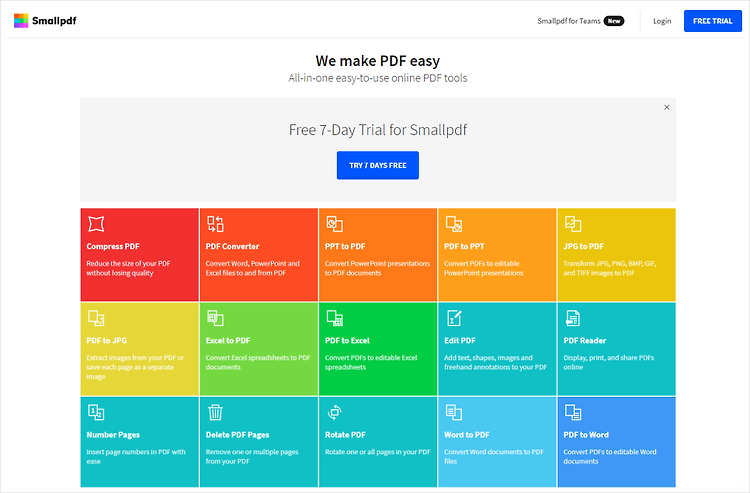This screenshot has height=493, width=750.
Task: Open the JPG to PDF icon
Action: pos(573,224)
